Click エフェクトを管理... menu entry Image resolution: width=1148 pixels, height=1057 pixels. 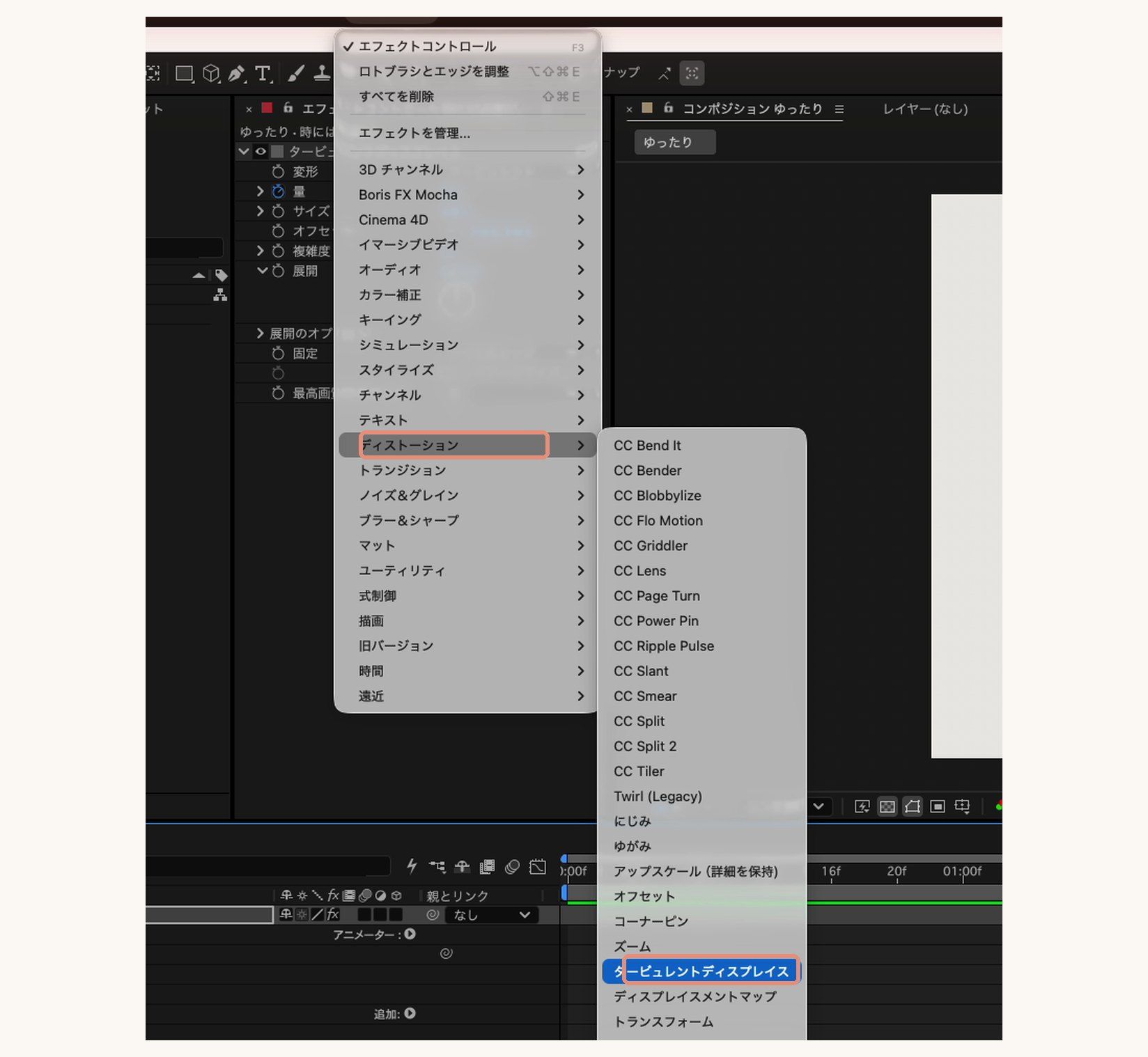click(x=414, y=133)
